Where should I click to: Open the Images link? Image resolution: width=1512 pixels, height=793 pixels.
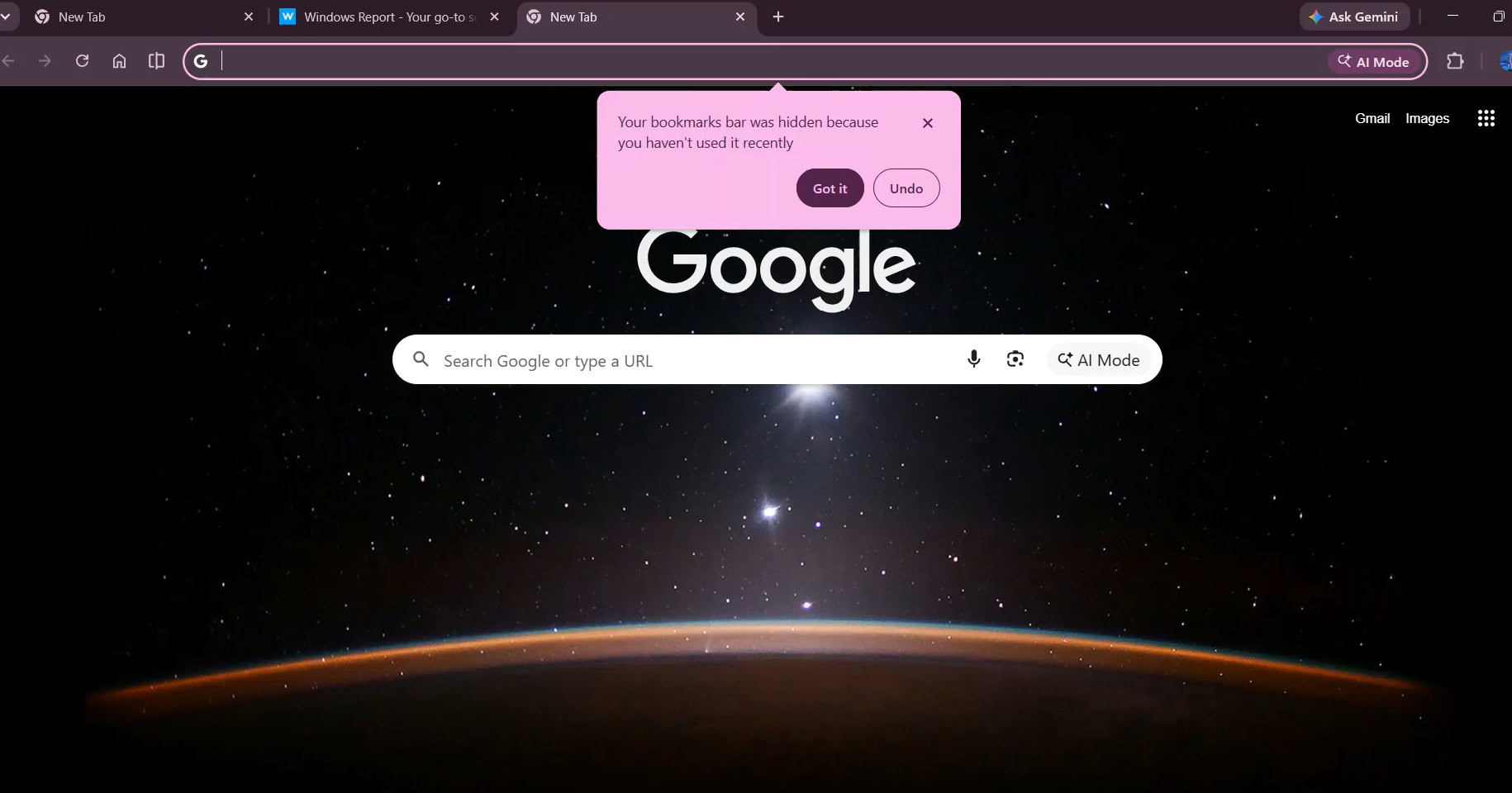[1427, 118]
